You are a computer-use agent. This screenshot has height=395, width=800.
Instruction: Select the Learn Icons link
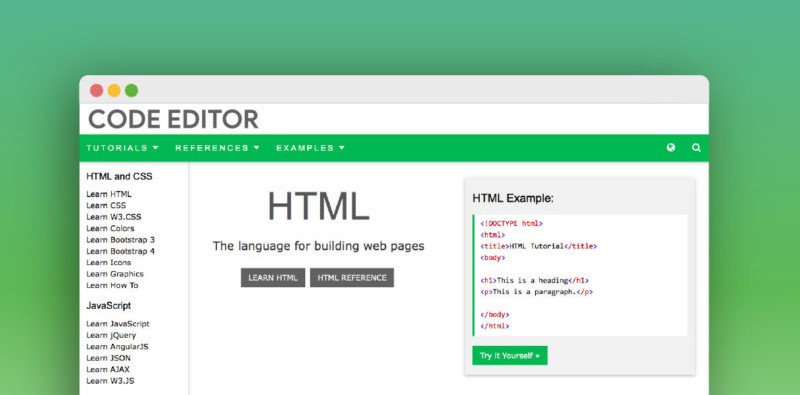(109, 262)
